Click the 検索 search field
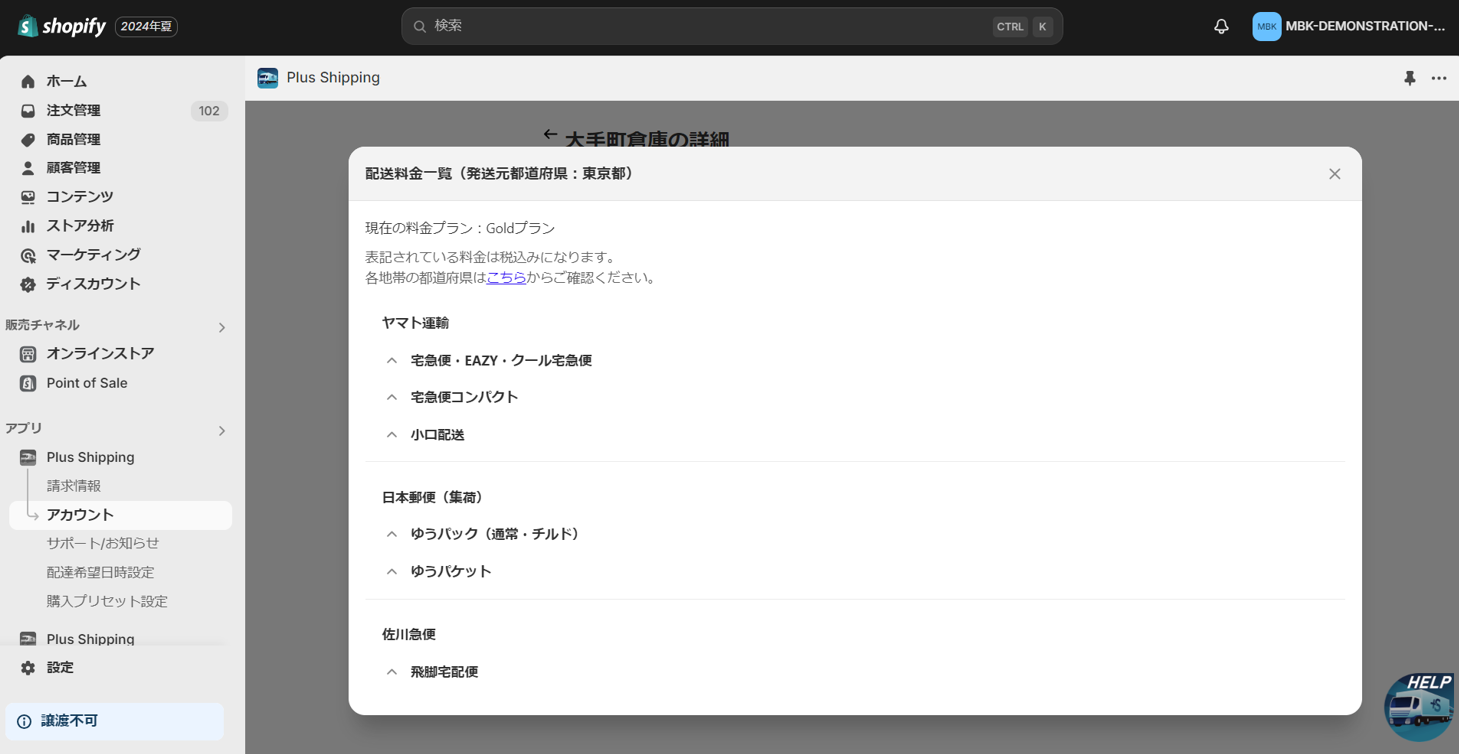The image size is (1459, 754). [x=732, y=26]
